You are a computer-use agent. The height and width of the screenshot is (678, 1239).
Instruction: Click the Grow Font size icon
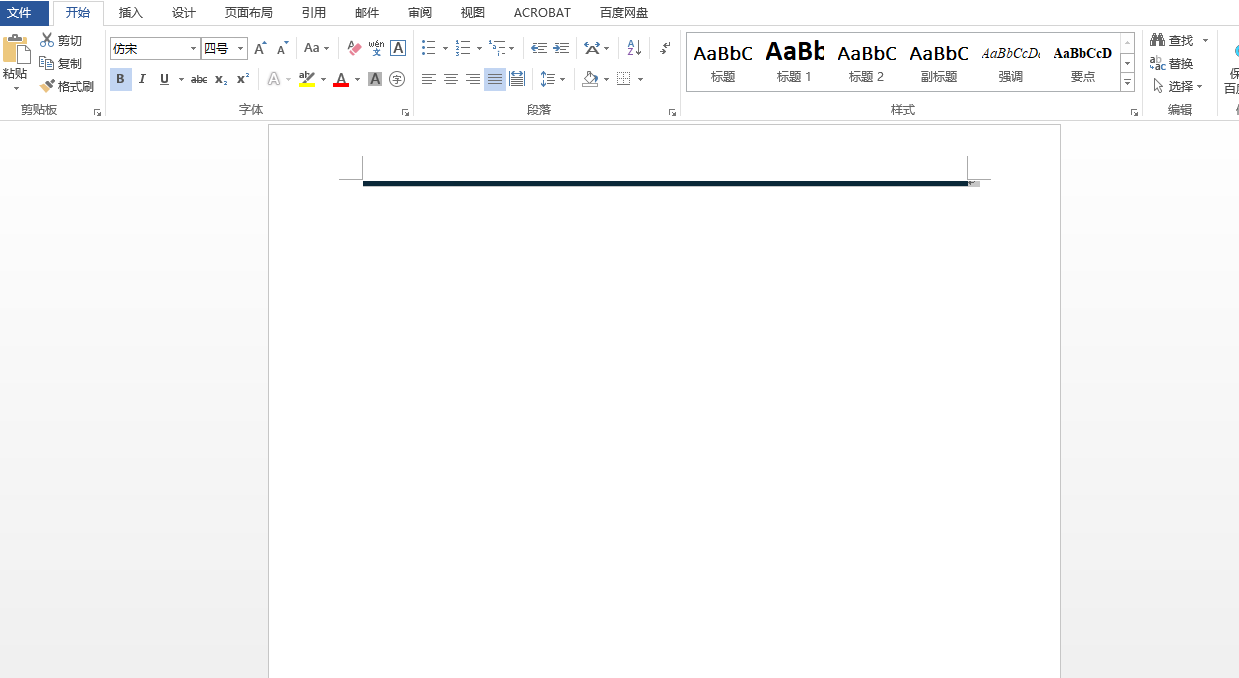pos(260,48)
